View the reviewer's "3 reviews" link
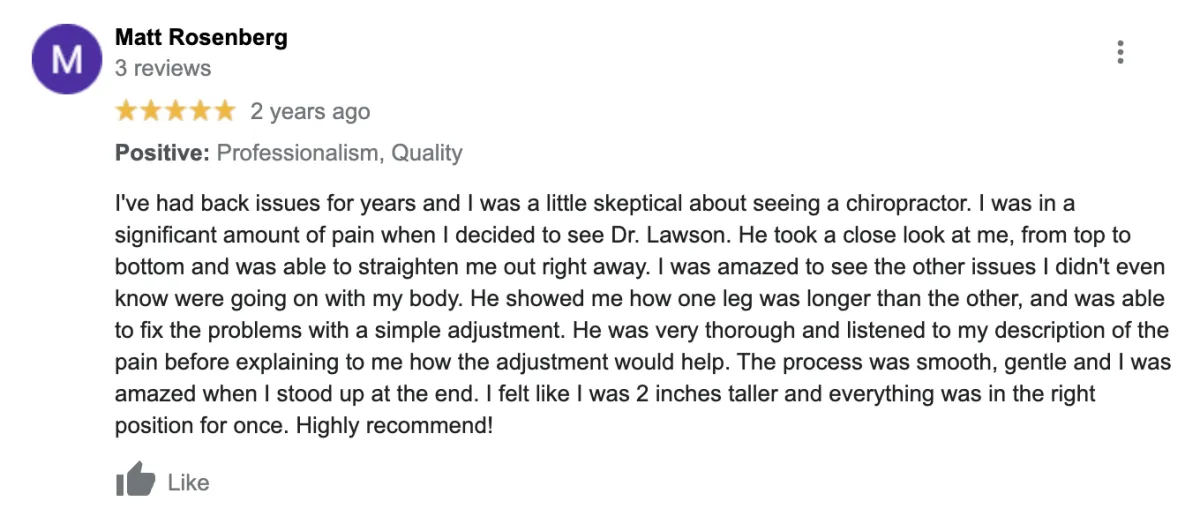 (163, 69)
